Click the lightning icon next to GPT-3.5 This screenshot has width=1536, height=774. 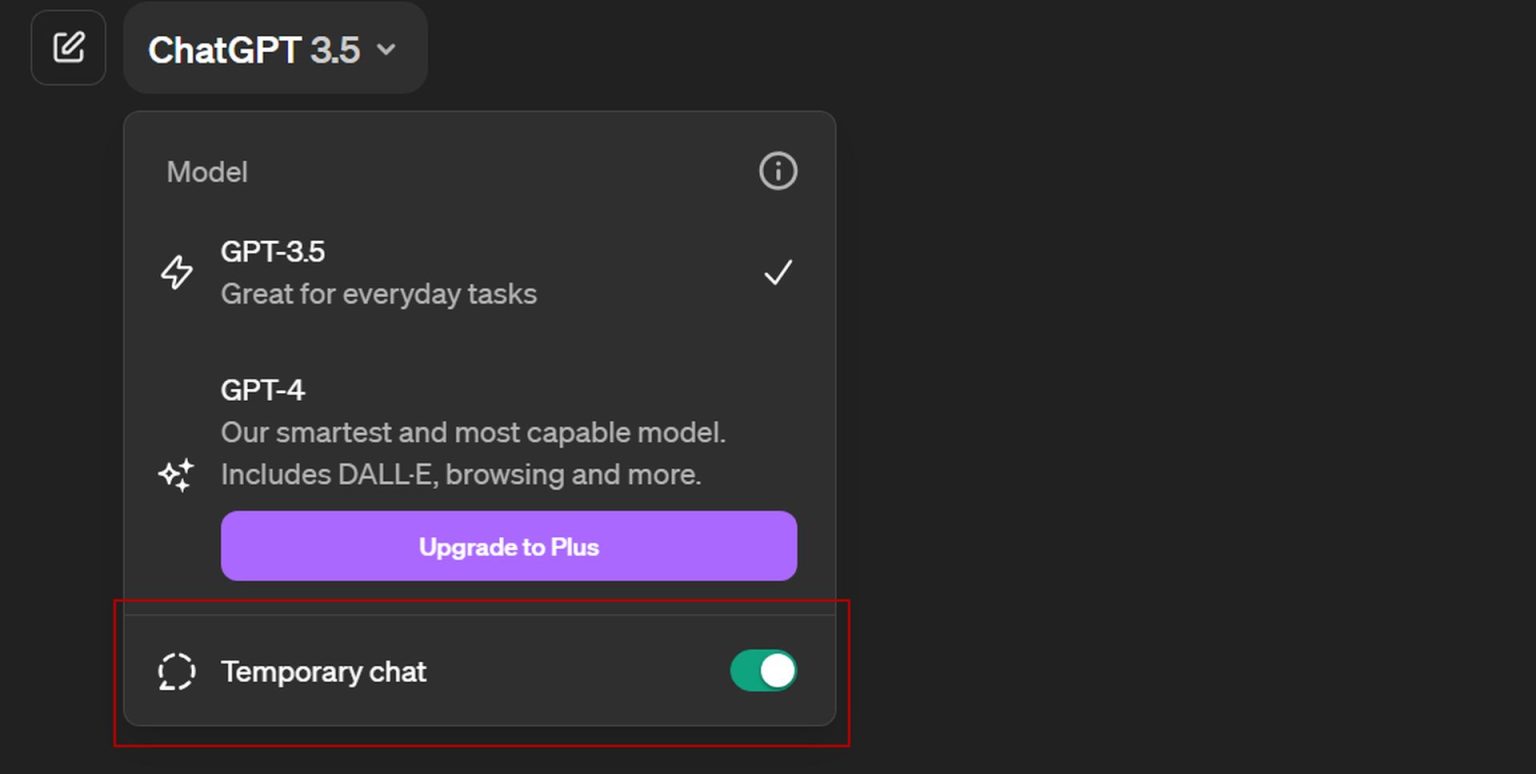[x=177, y=271]
